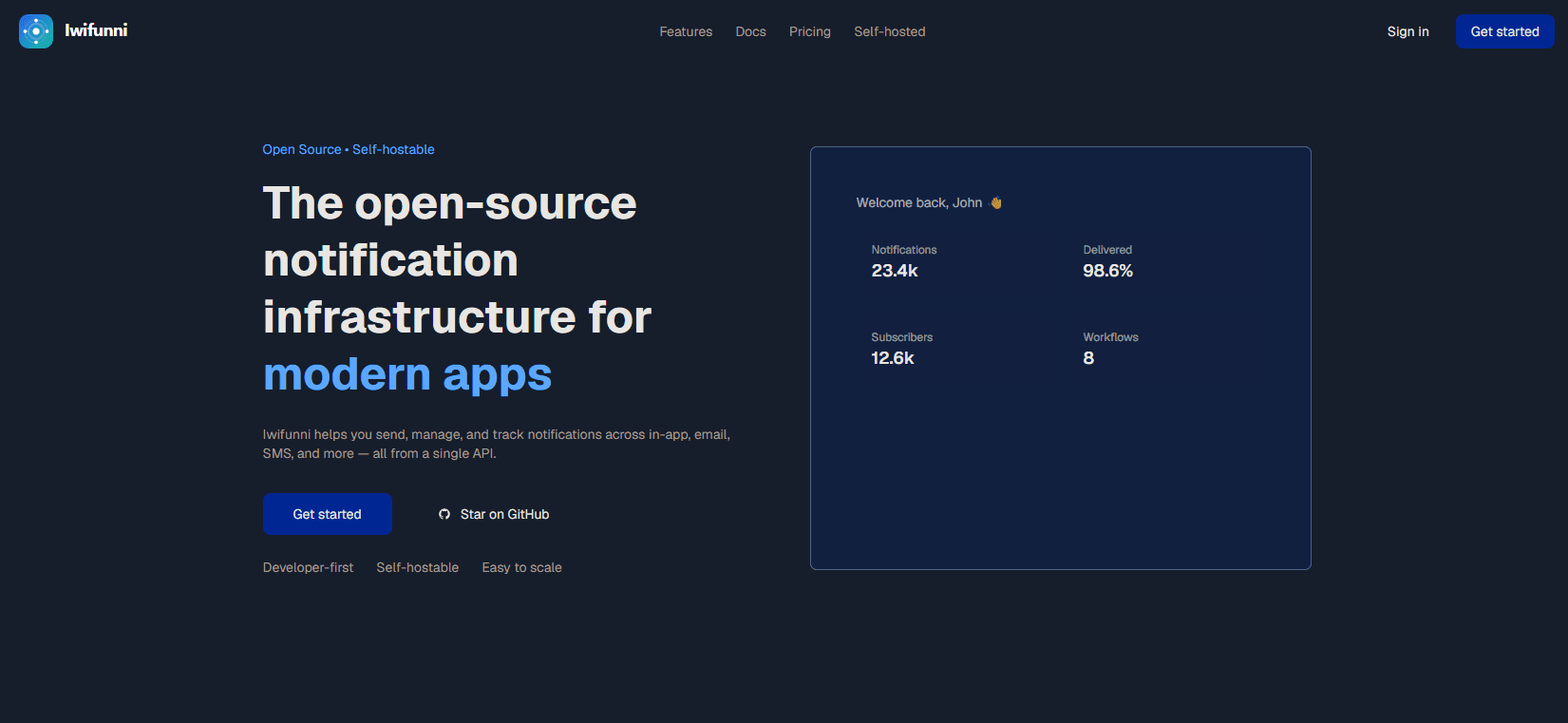Image resolution: width=1568 pixels, height=723 pixels.
Task: Click the Sign in link
Action: click(x=1407, y=31)
